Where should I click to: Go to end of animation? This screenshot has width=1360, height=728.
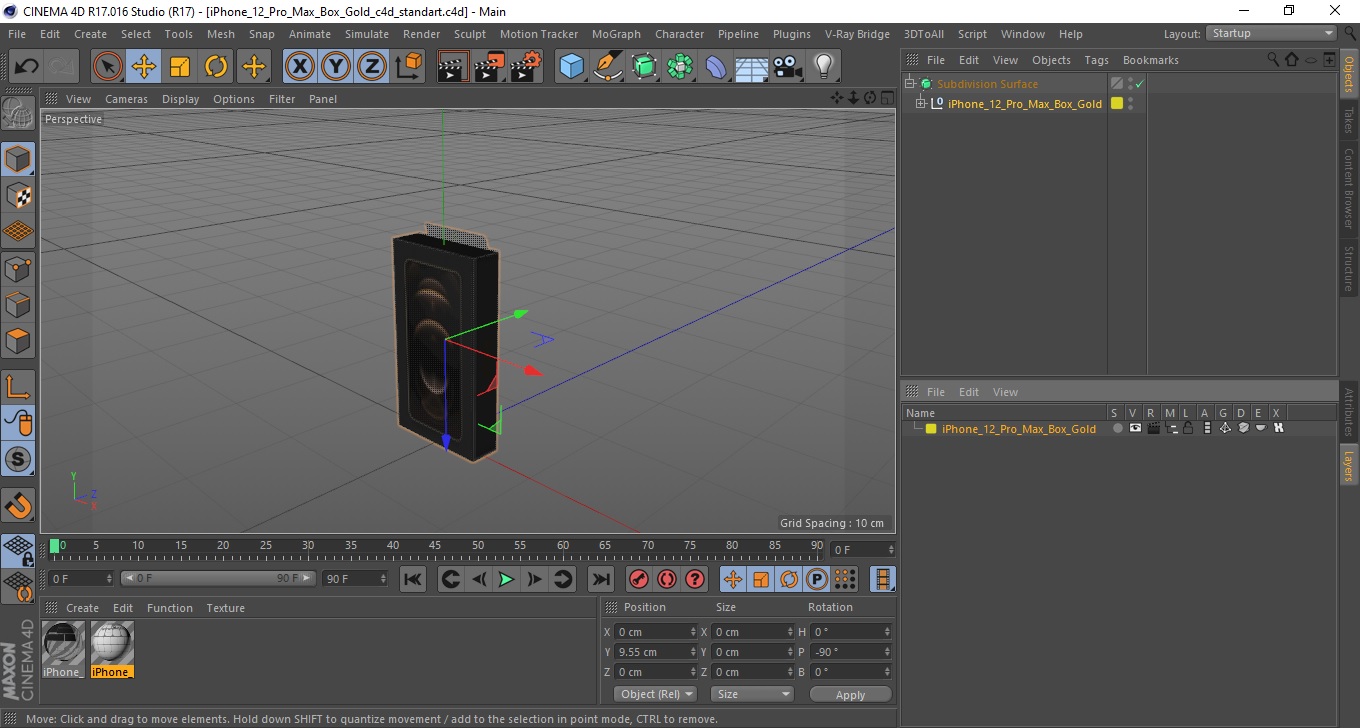click(600, 579)
